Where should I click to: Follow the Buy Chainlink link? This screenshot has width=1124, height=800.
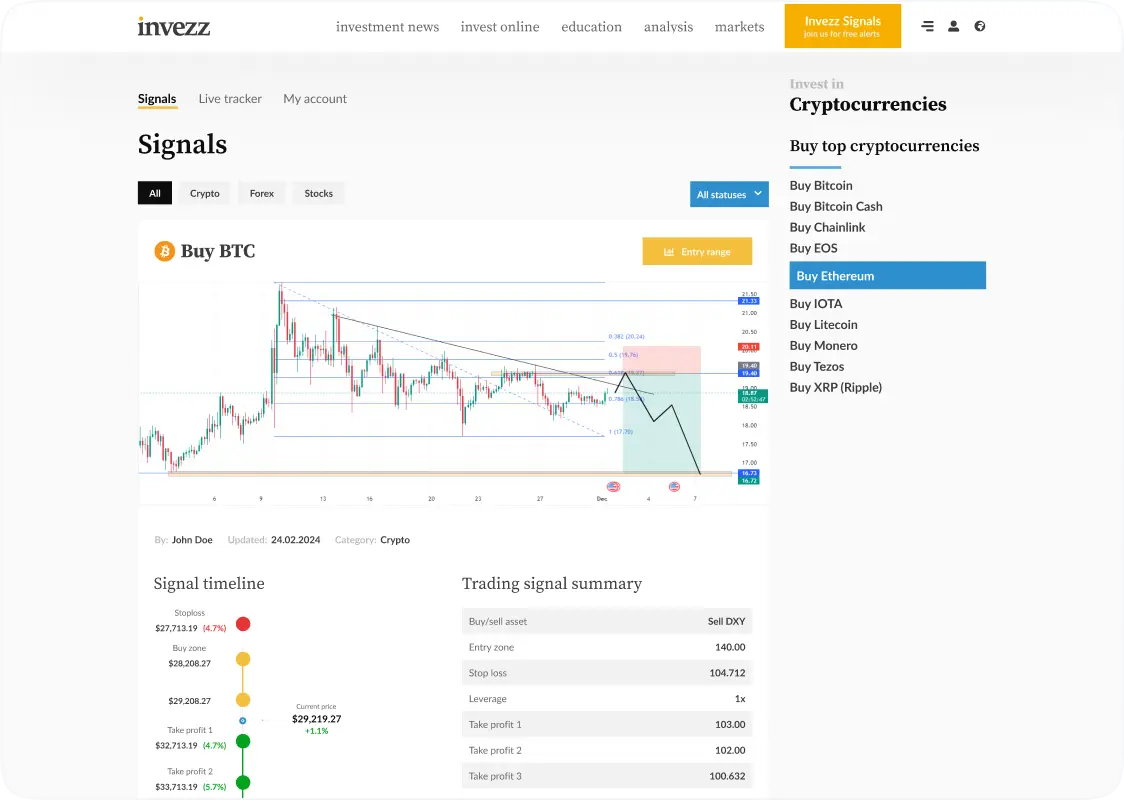827,227
